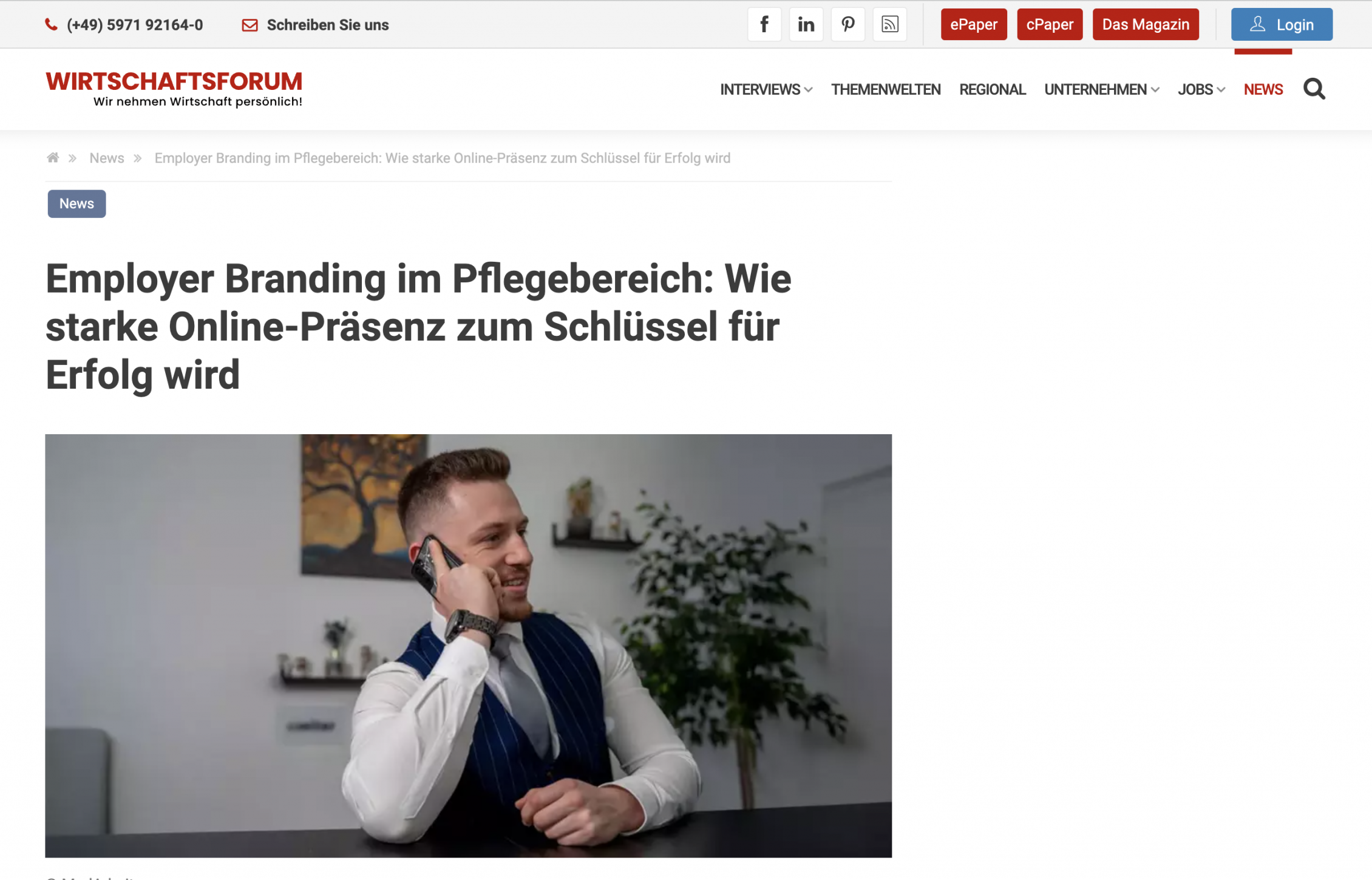Open the RSS feed icon
The height and width of the screenshot is (880, 1372).
click(x=890, y=24)
